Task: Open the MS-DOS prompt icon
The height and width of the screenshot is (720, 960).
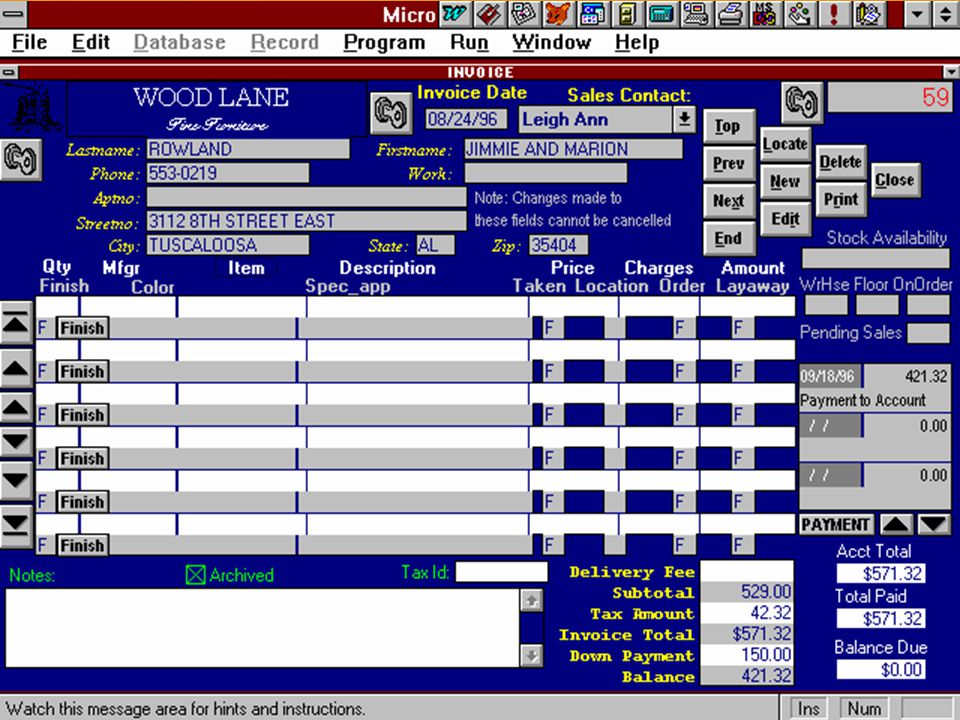Action: click(x=763, y=13)
